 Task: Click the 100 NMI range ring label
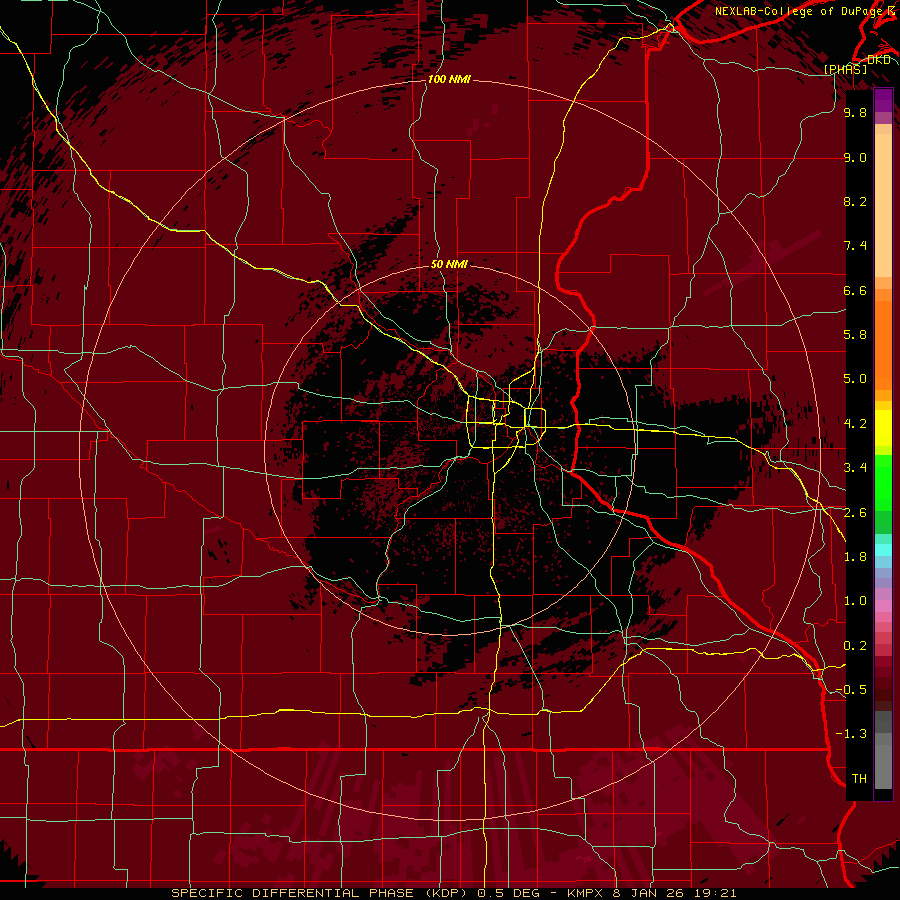pyautogui.click(x=449, y=79)
